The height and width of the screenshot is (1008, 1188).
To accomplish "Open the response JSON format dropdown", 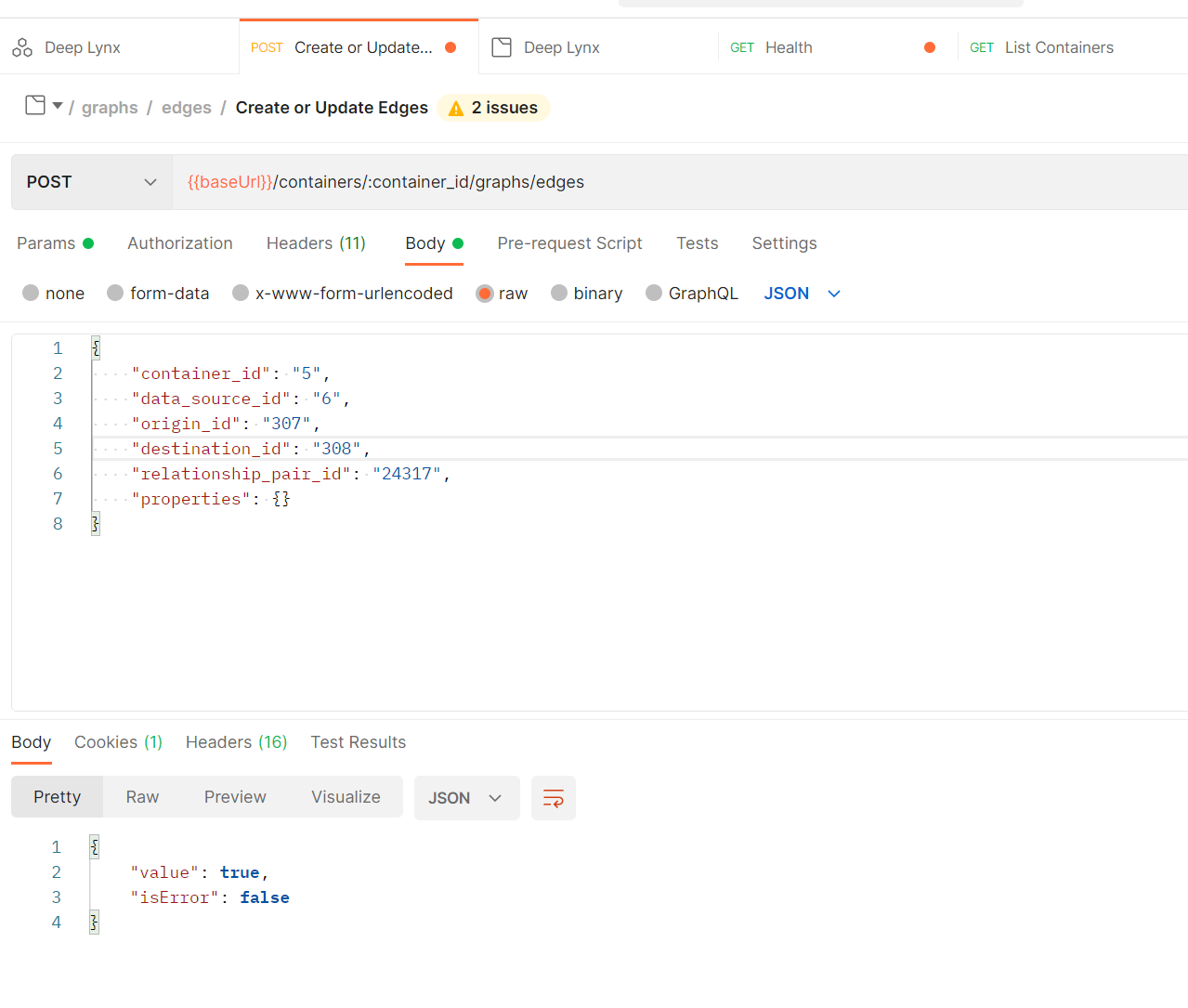I will click(x=465, y=798).
